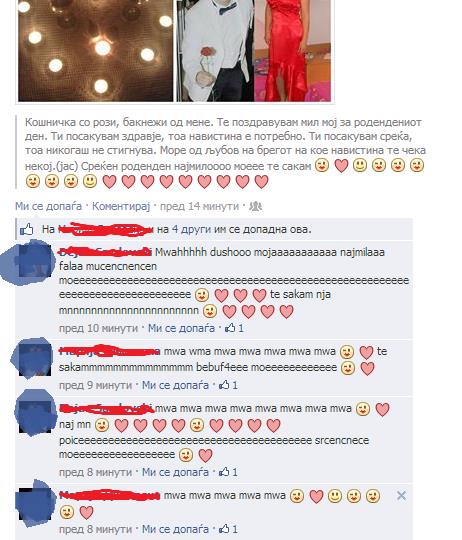
Task: Click the audience friends icon beside post timestamp
Action: pyautogui.click(x=255, y=206)
